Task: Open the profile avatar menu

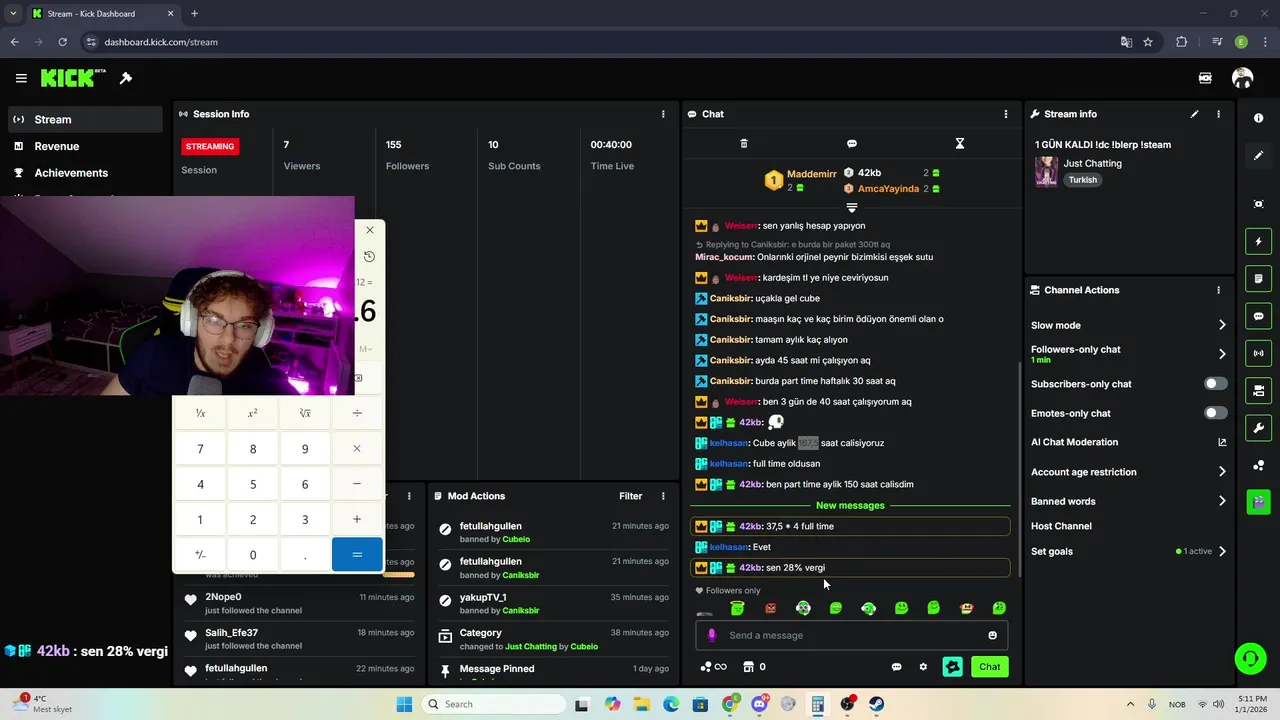Action: pyautogui.click(x=1242, y=78)
